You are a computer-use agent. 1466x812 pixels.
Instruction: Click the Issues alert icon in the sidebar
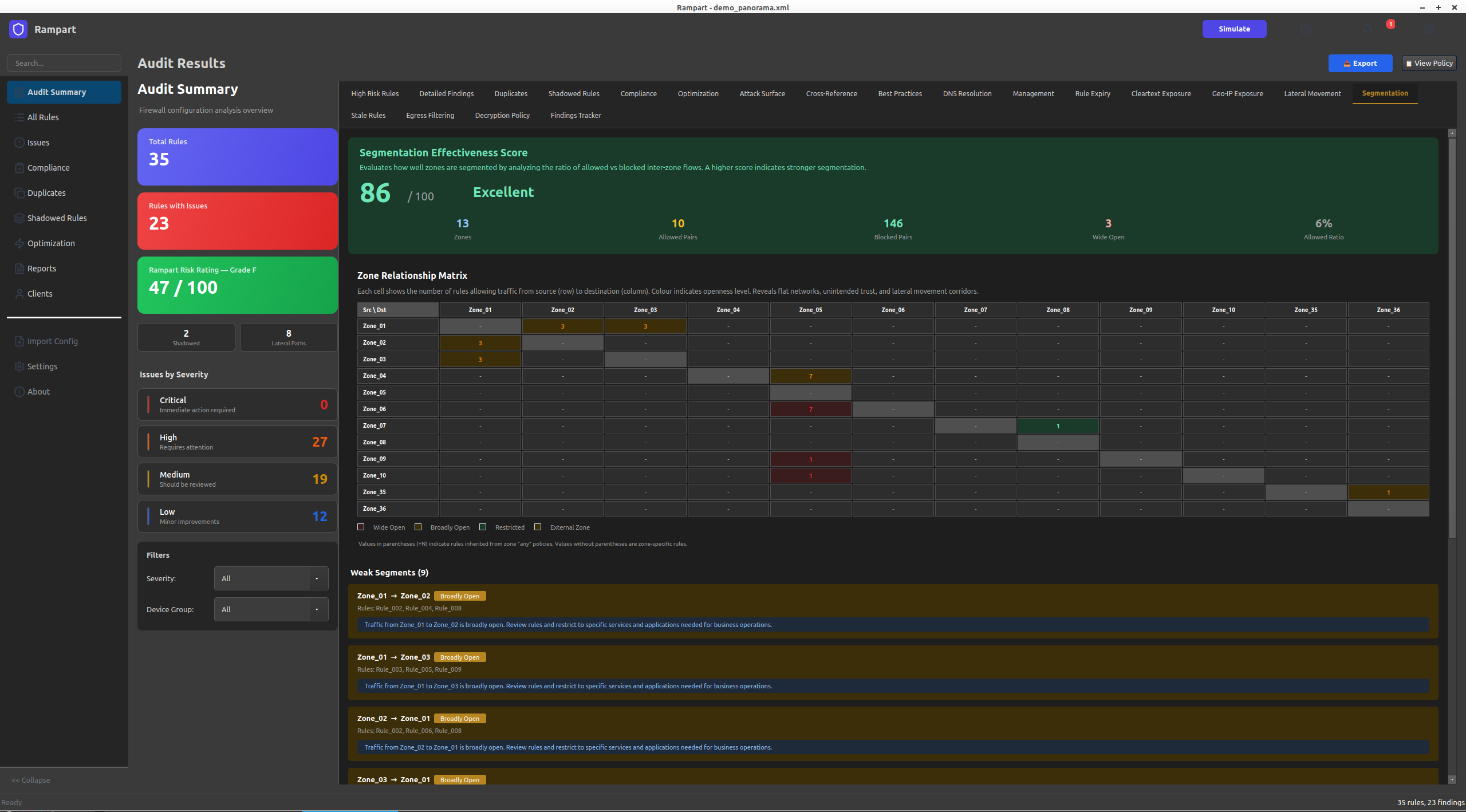click(19, 143)
